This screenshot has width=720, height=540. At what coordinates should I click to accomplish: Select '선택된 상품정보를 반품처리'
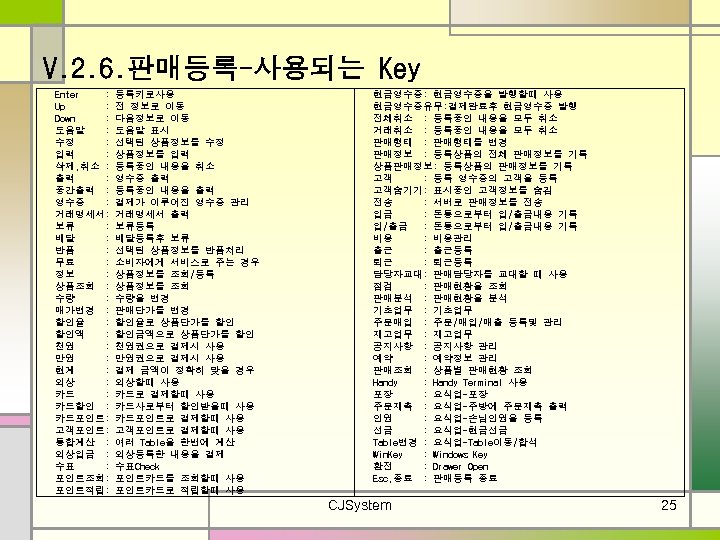pyautogui.click(x=180, y=250)
